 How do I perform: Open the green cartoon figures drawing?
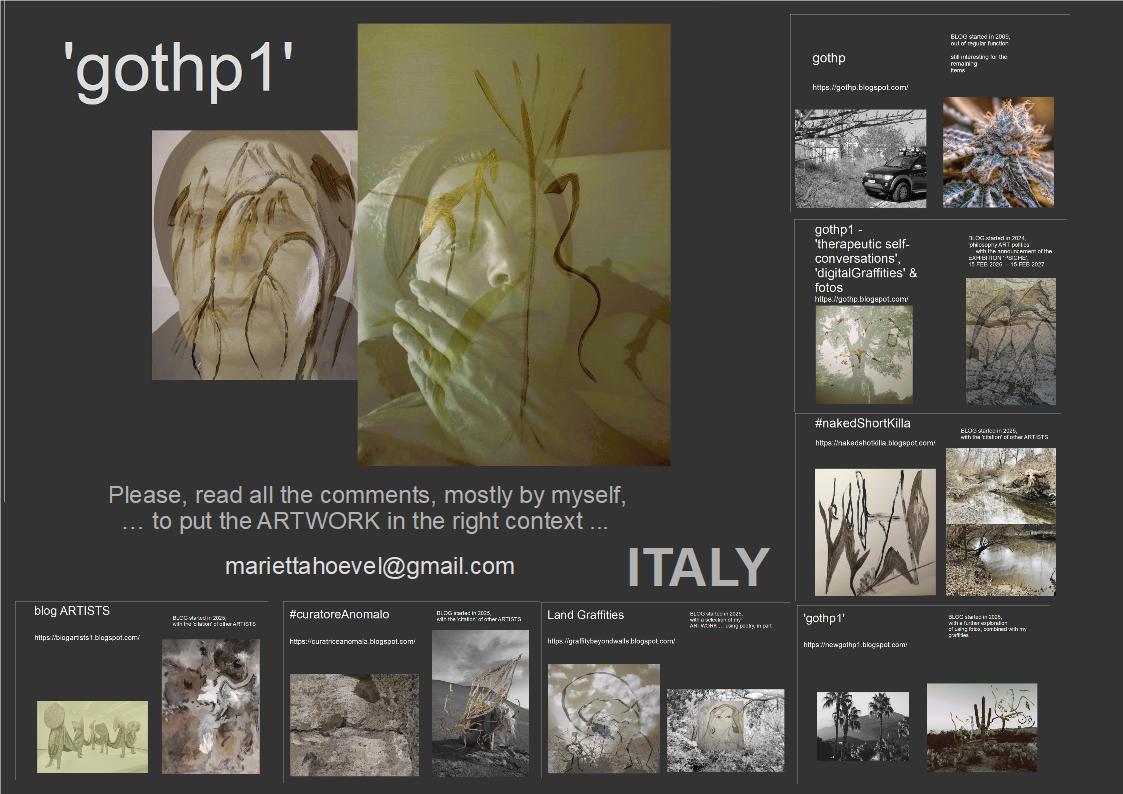pyautogui.click(x=92, y=736)
